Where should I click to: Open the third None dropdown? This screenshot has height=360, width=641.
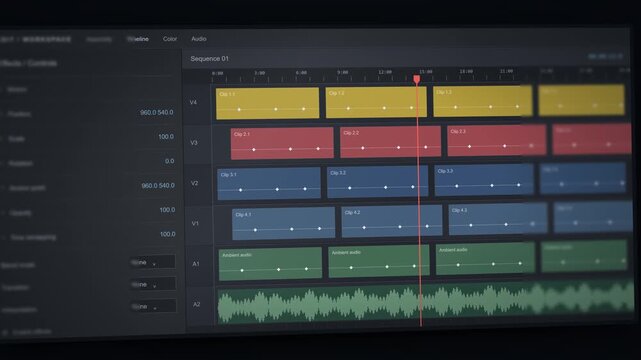[x=153, y=306]
